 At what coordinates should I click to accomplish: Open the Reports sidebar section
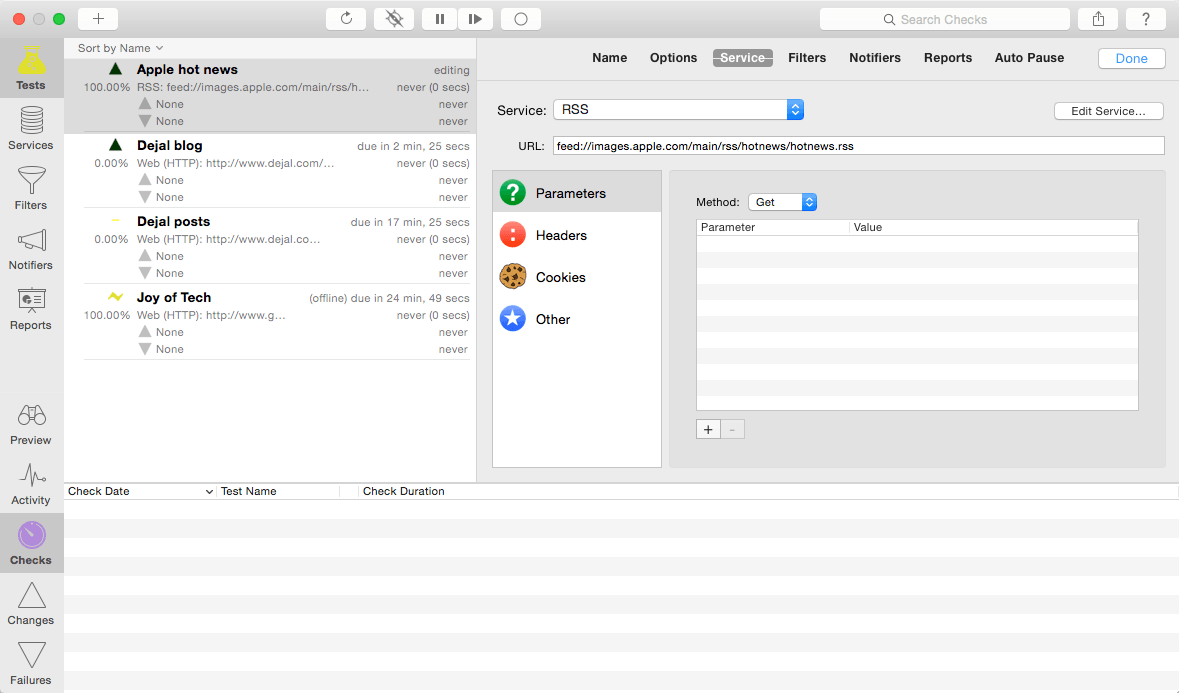(31, 309)
